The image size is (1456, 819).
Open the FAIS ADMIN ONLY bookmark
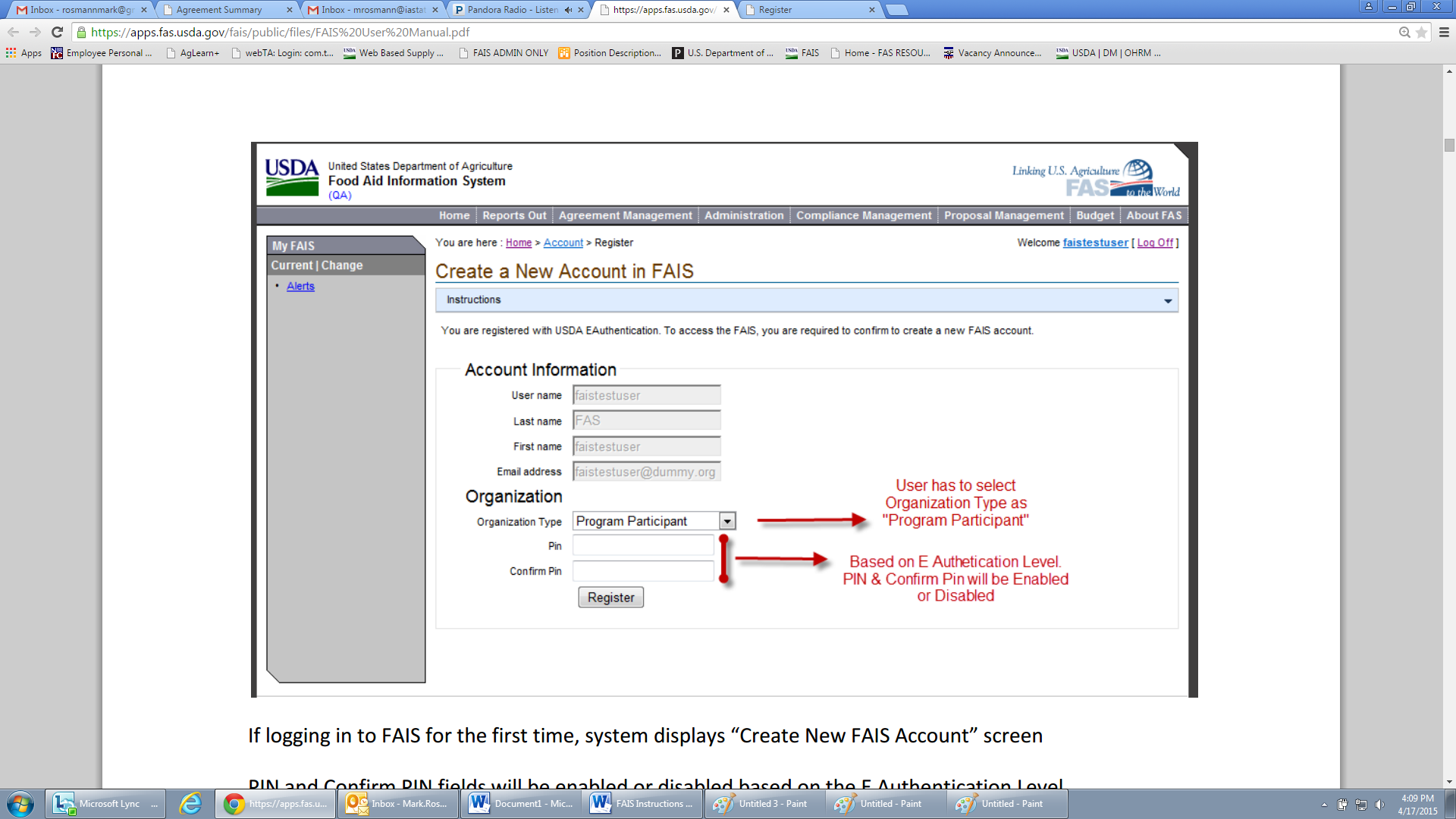click(x=504, y=53)
